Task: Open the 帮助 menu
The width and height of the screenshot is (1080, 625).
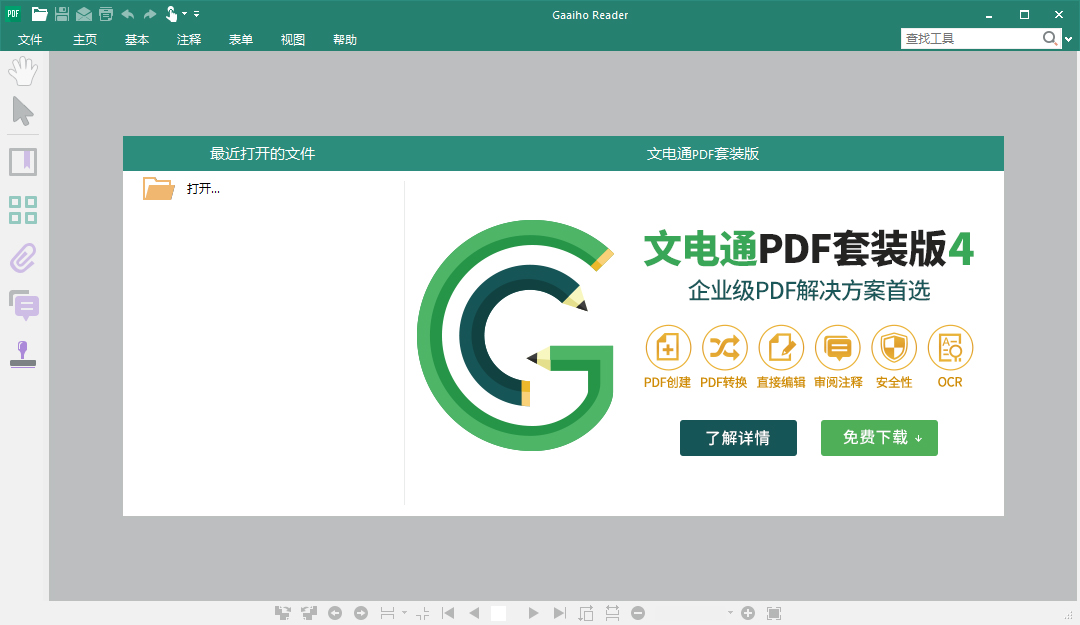Action: pos(344,39)
